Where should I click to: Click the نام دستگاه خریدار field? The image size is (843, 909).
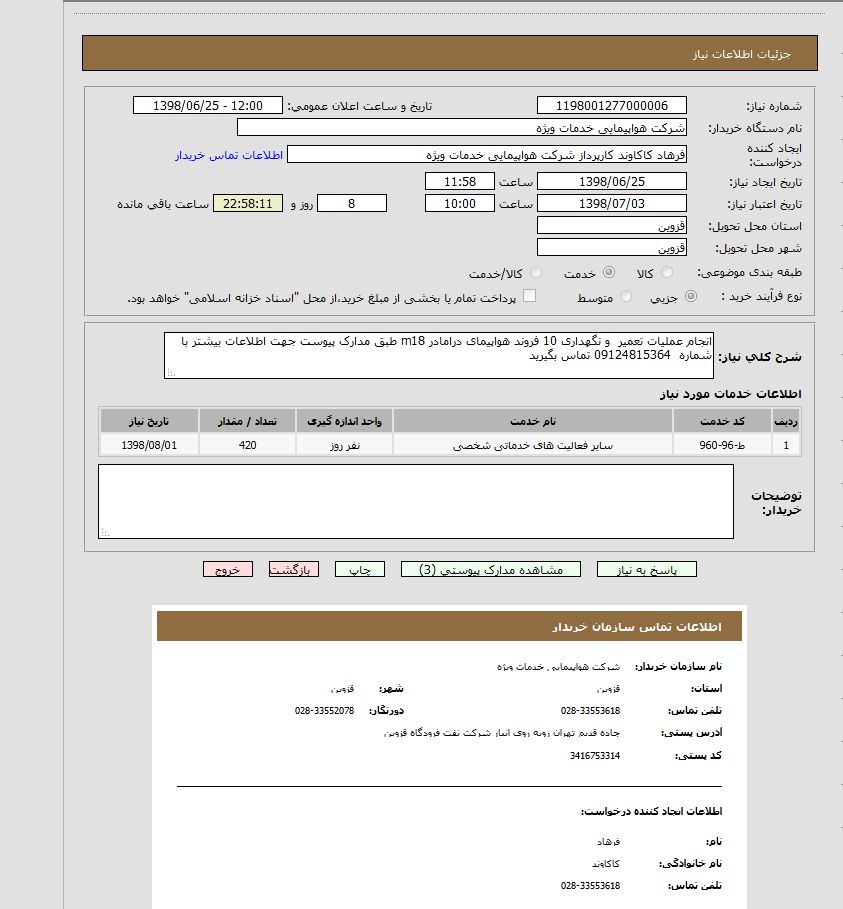[x=461, y=128]
